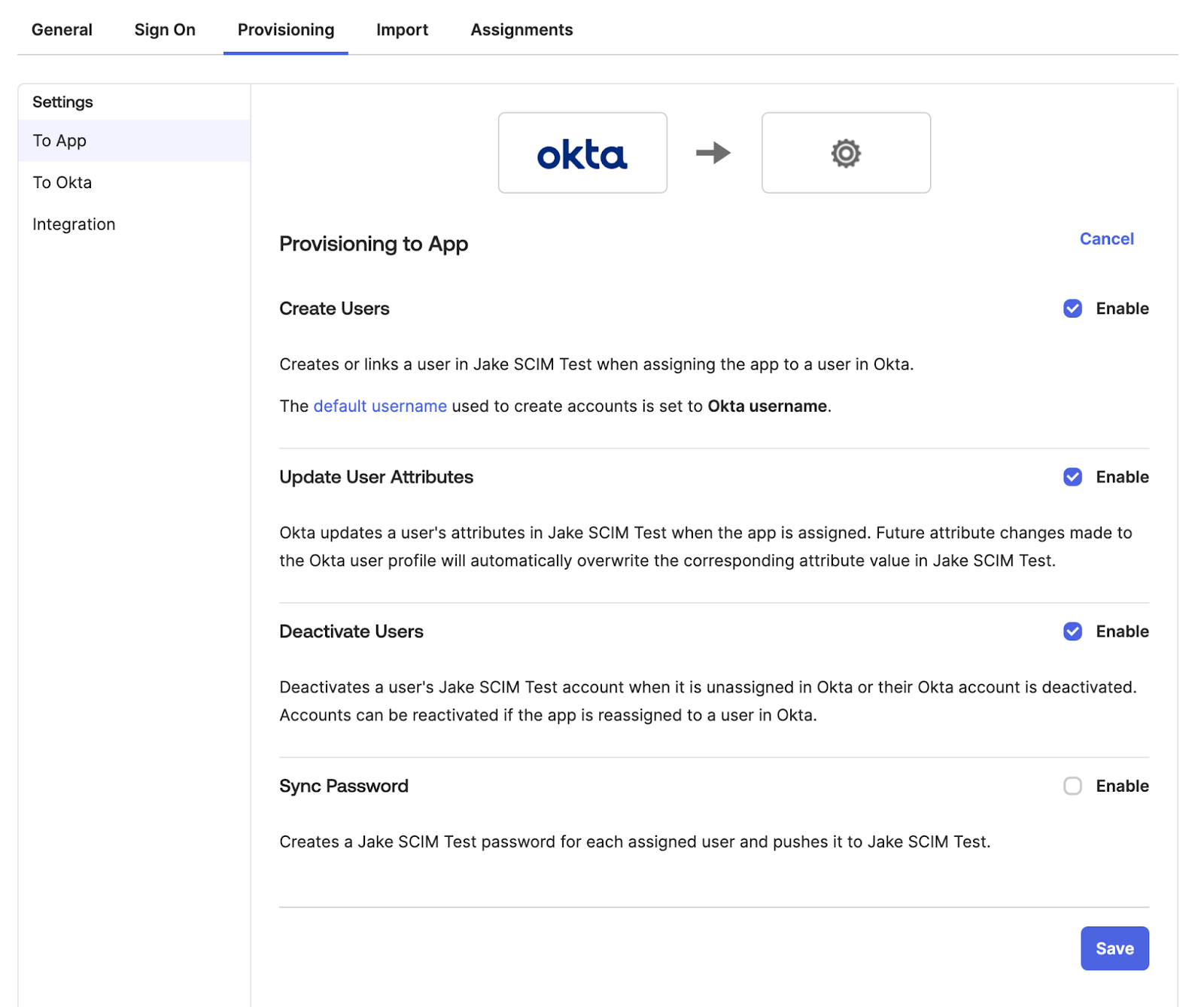Disable the Create Users checkbox

point(1072,309)
